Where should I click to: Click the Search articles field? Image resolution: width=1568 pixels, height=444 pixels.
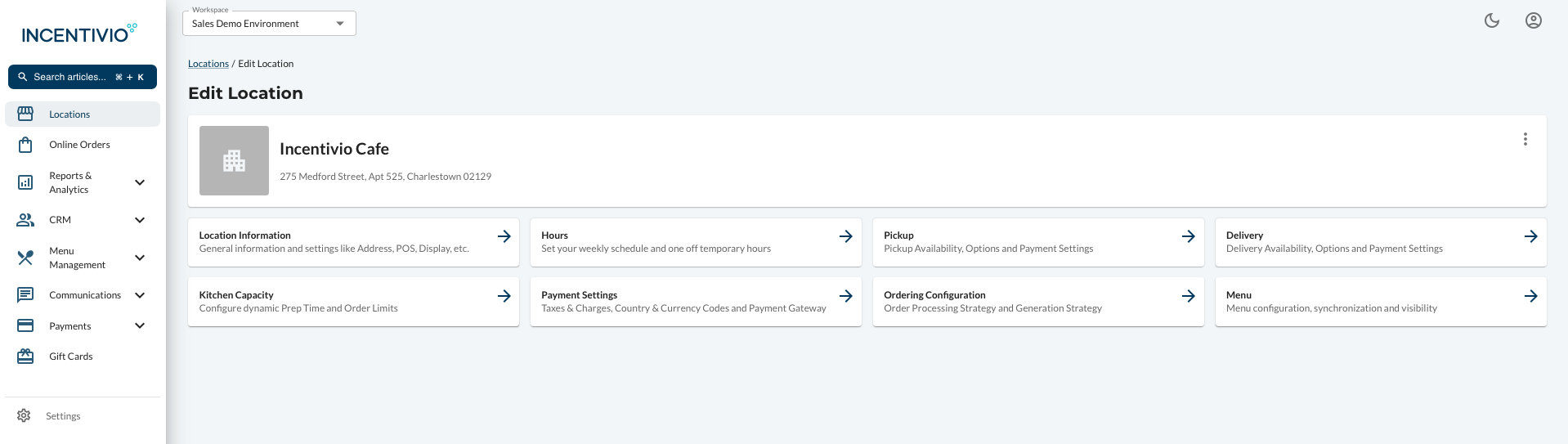tap(83, 77)
